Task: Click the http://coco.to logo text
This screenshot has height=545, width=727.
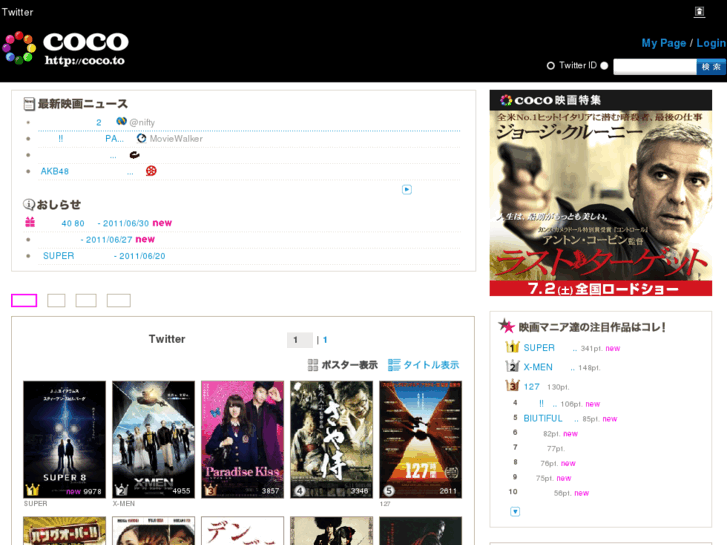Action: tap(85, 61)
